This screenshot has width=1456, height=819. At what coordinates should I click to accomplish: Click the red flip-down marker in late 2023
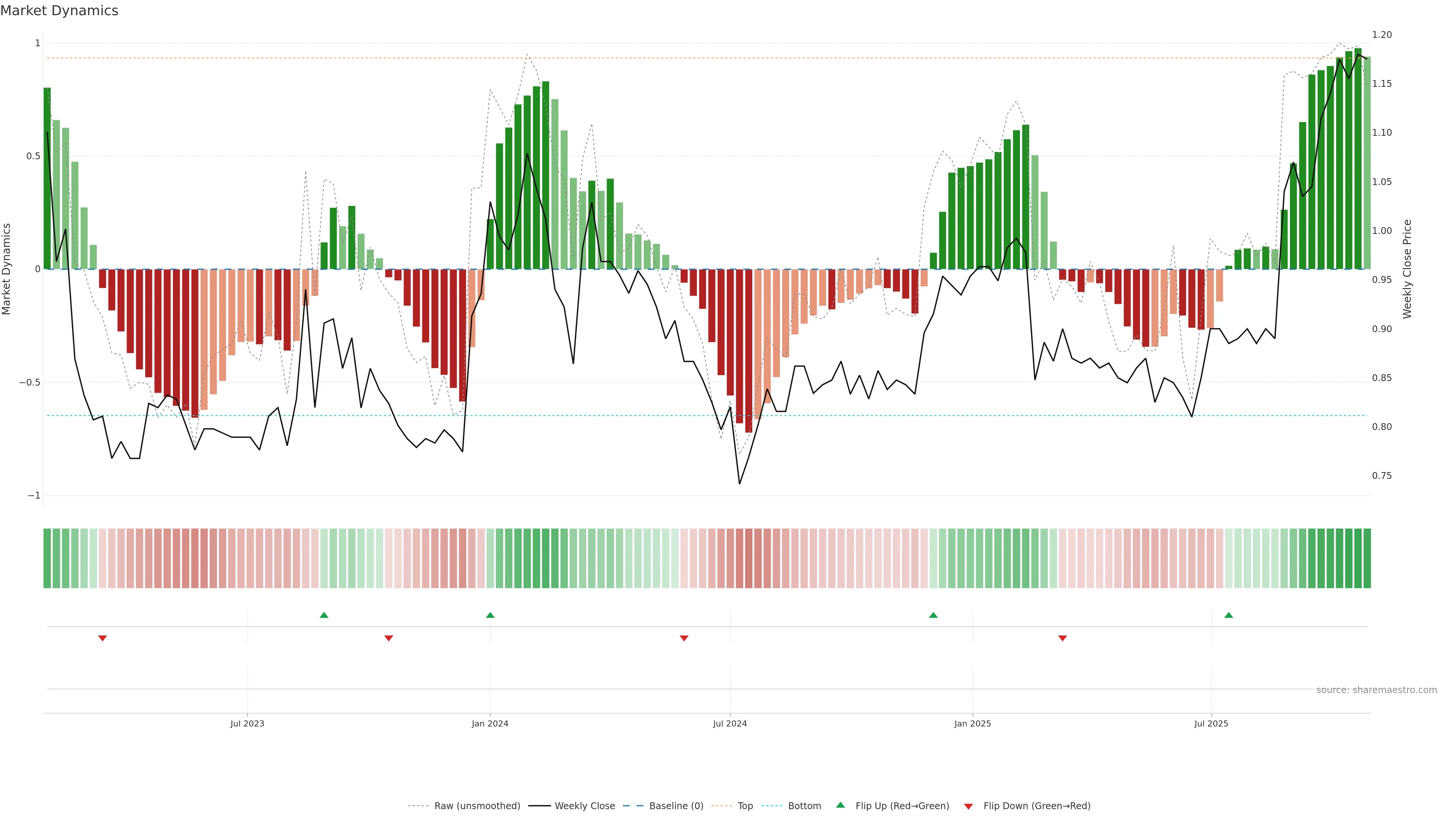(x=388, y=638)
